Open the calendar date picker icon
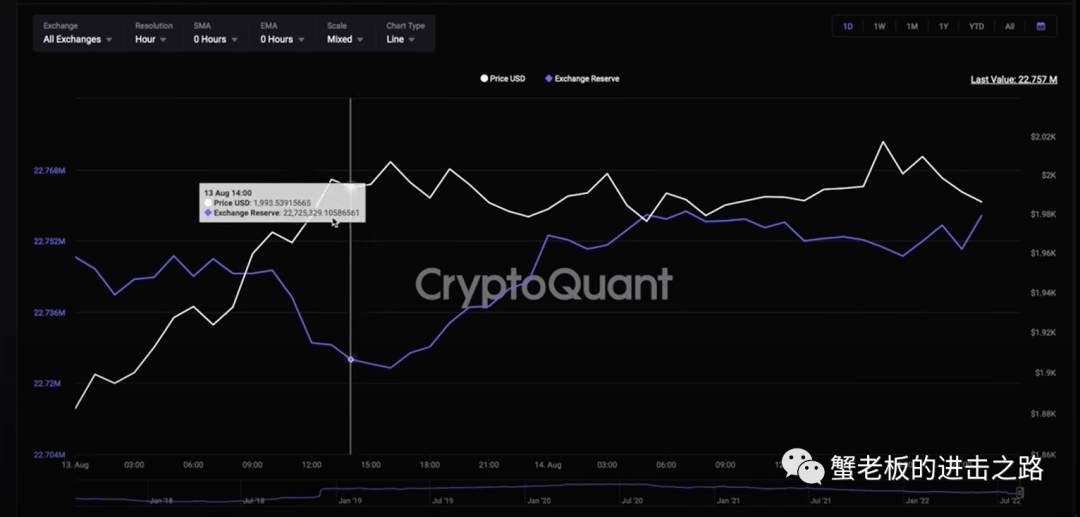 pyautogui.click(x=1040, y=26)
